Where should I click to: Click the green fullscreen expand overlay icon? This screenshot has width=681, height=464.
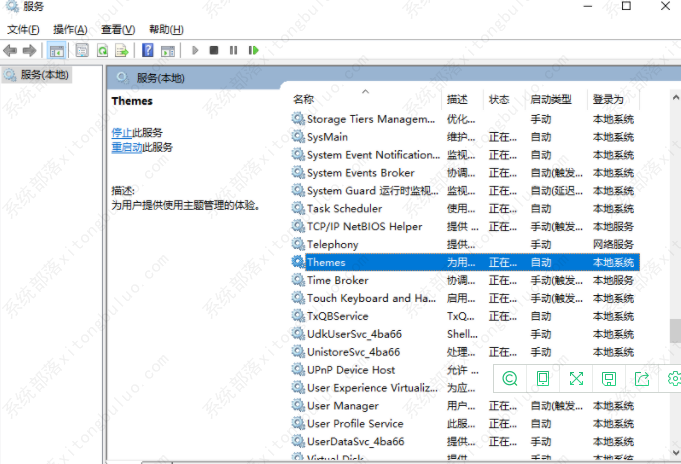(576, 378)
